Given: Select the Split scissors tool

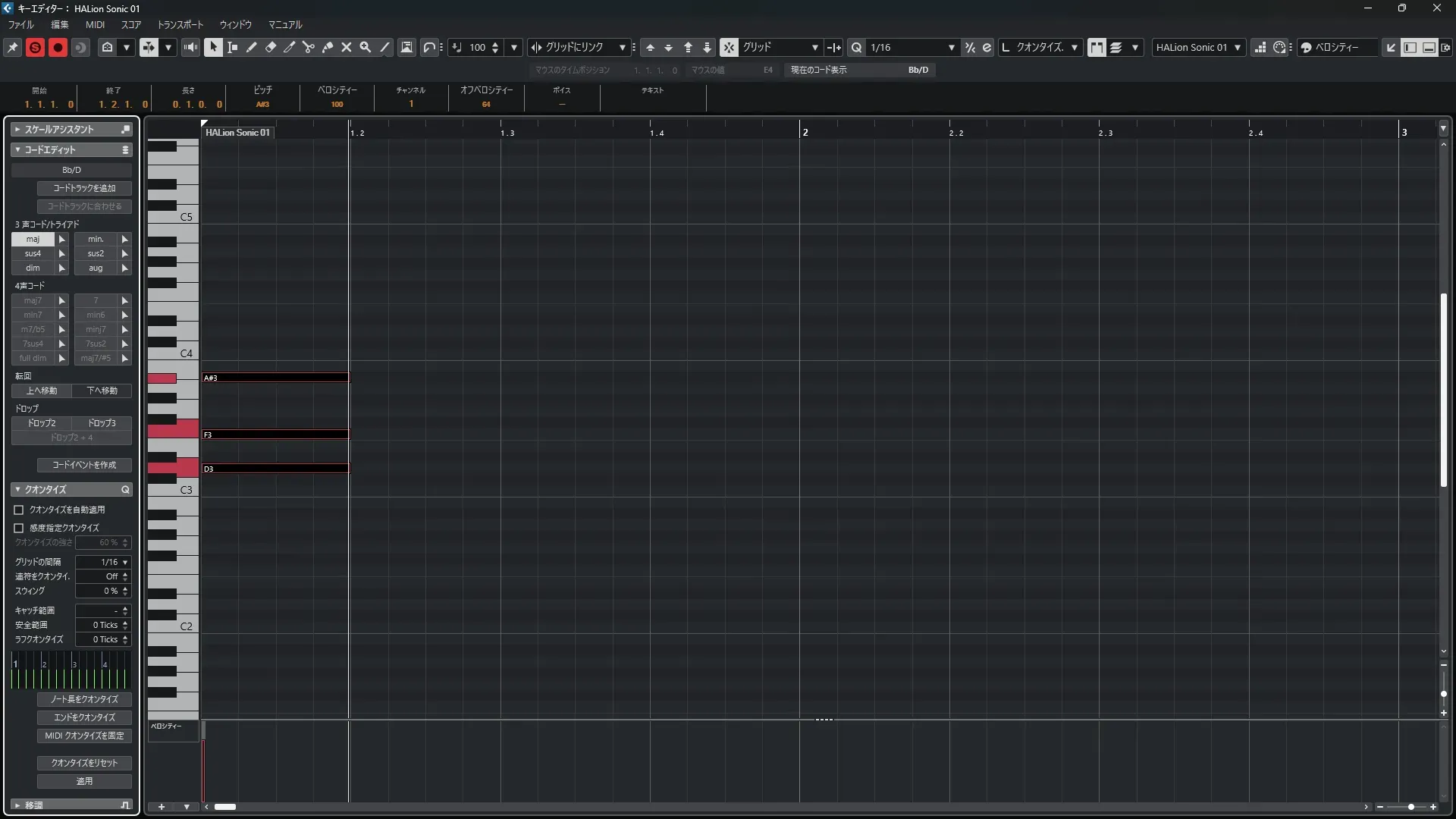Looking at the screenshot, I should click(309, 47).
